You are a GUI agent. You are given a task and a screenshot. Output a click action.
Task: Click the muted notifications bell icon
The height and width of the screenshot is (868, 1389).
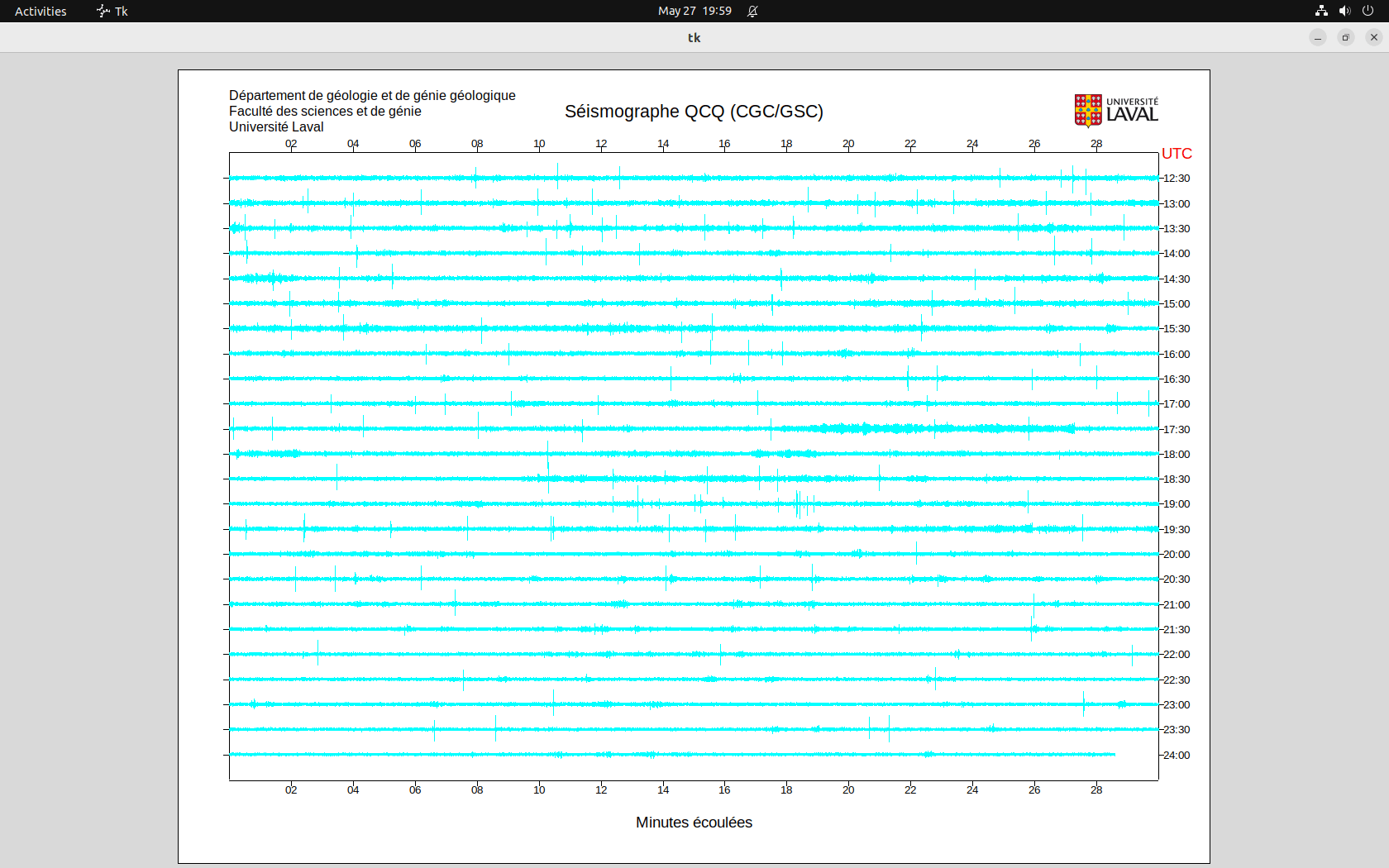[x=752, y=11]
